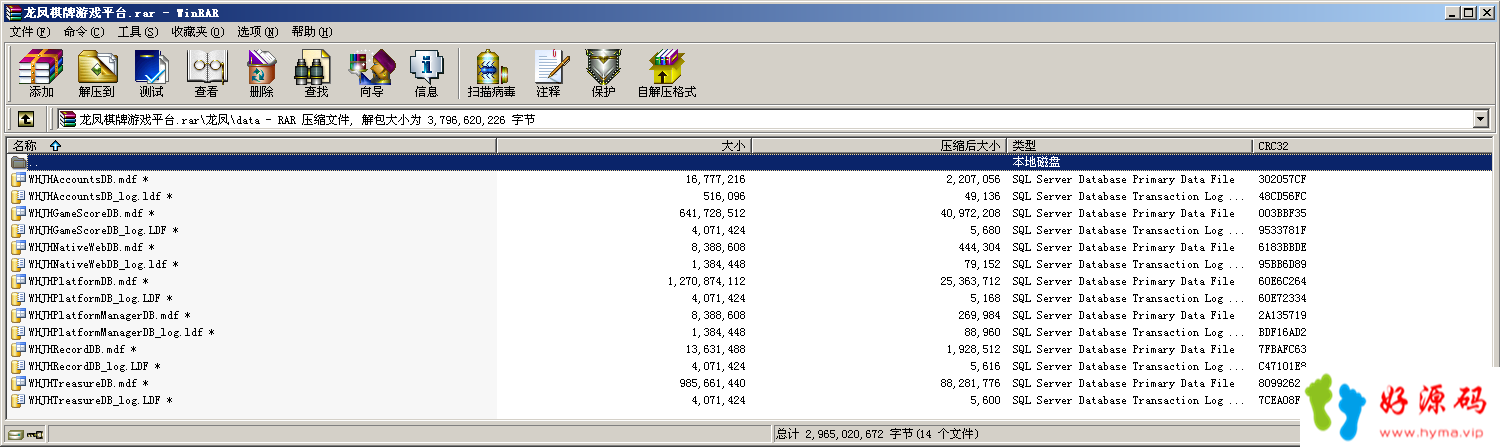Sort by the 大小 (Size) column header
This screenshot has height=447, width=1500.
(x=624, y=146)
